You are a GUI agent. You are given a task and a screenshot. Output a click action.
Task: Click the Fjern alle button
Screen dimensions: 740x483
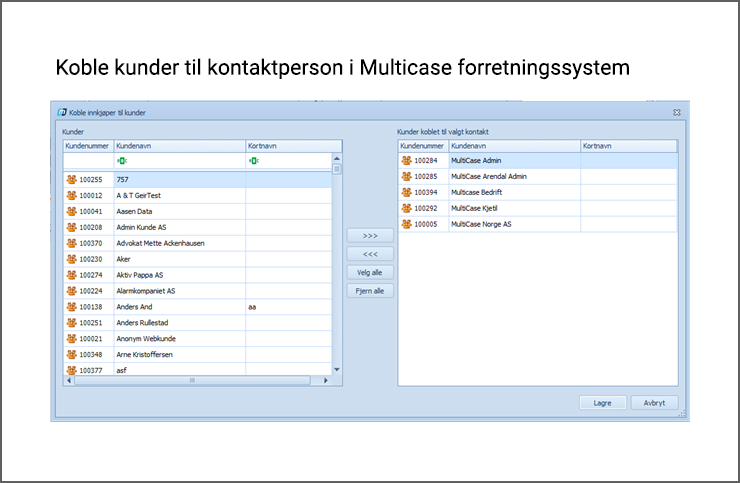point(370,291)
